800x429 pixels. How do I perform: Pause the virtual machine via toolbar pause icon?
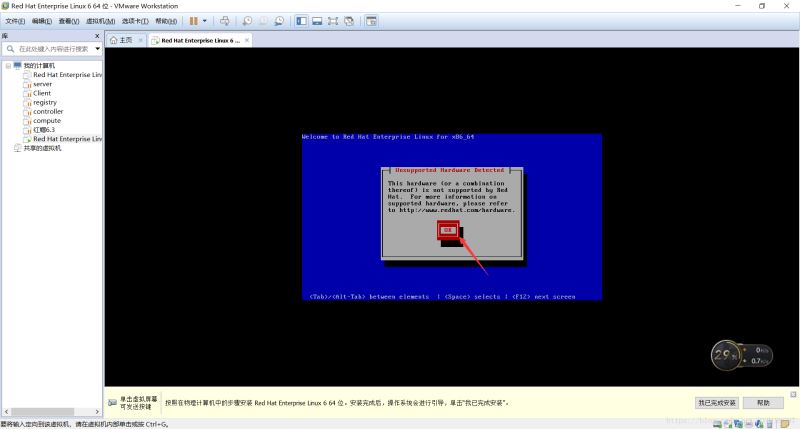193,21
